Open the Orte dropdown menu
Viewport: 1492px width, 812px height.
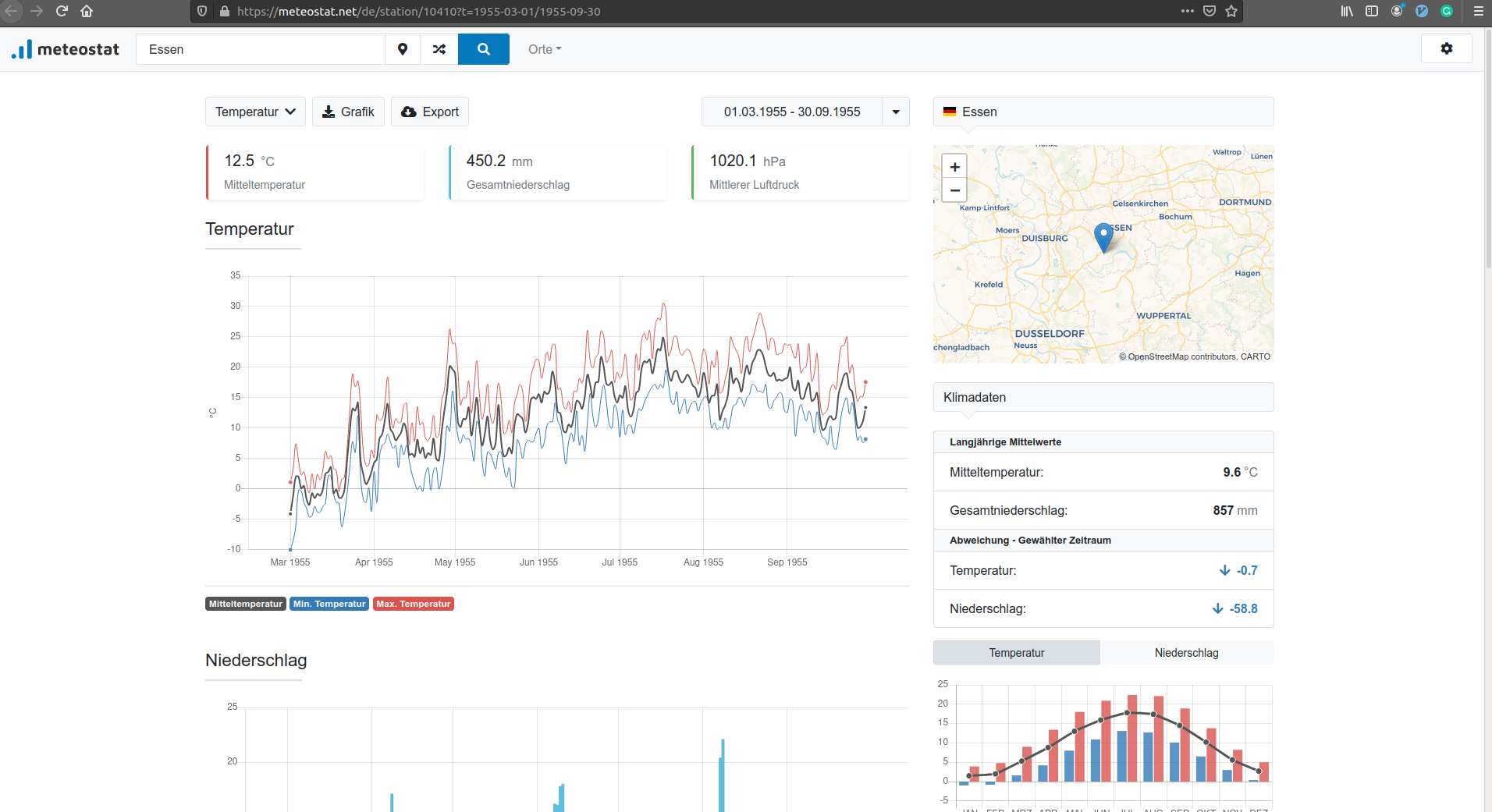pos(544,49)
